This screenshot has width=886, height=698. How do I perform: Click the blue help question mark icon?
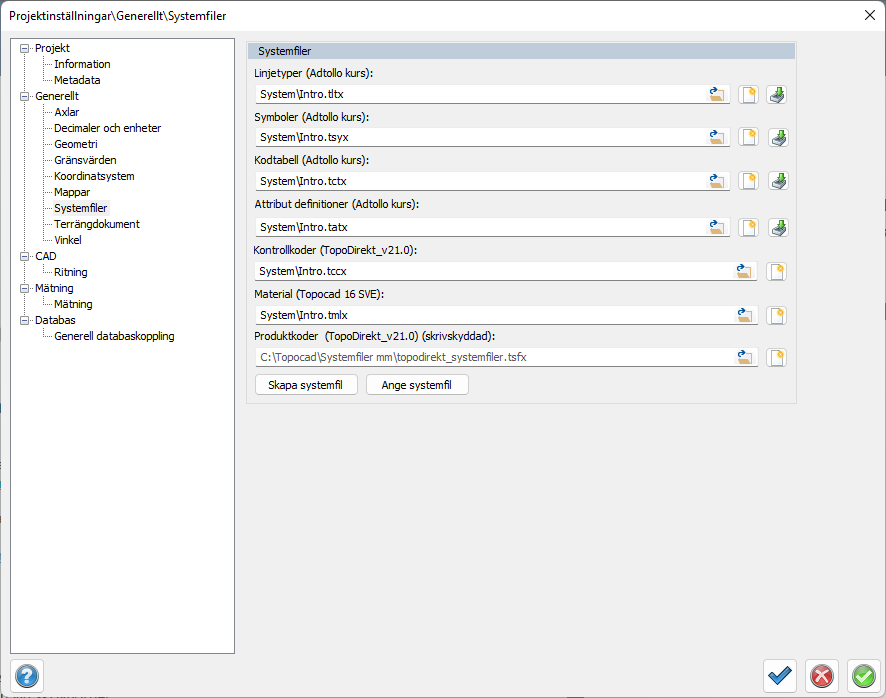pos(27,675)
